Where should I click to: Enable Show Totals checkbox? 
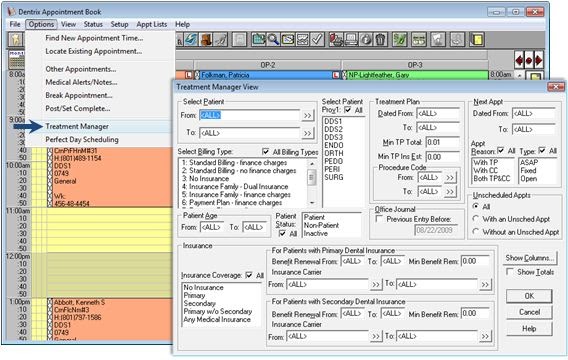pos(510,272)
